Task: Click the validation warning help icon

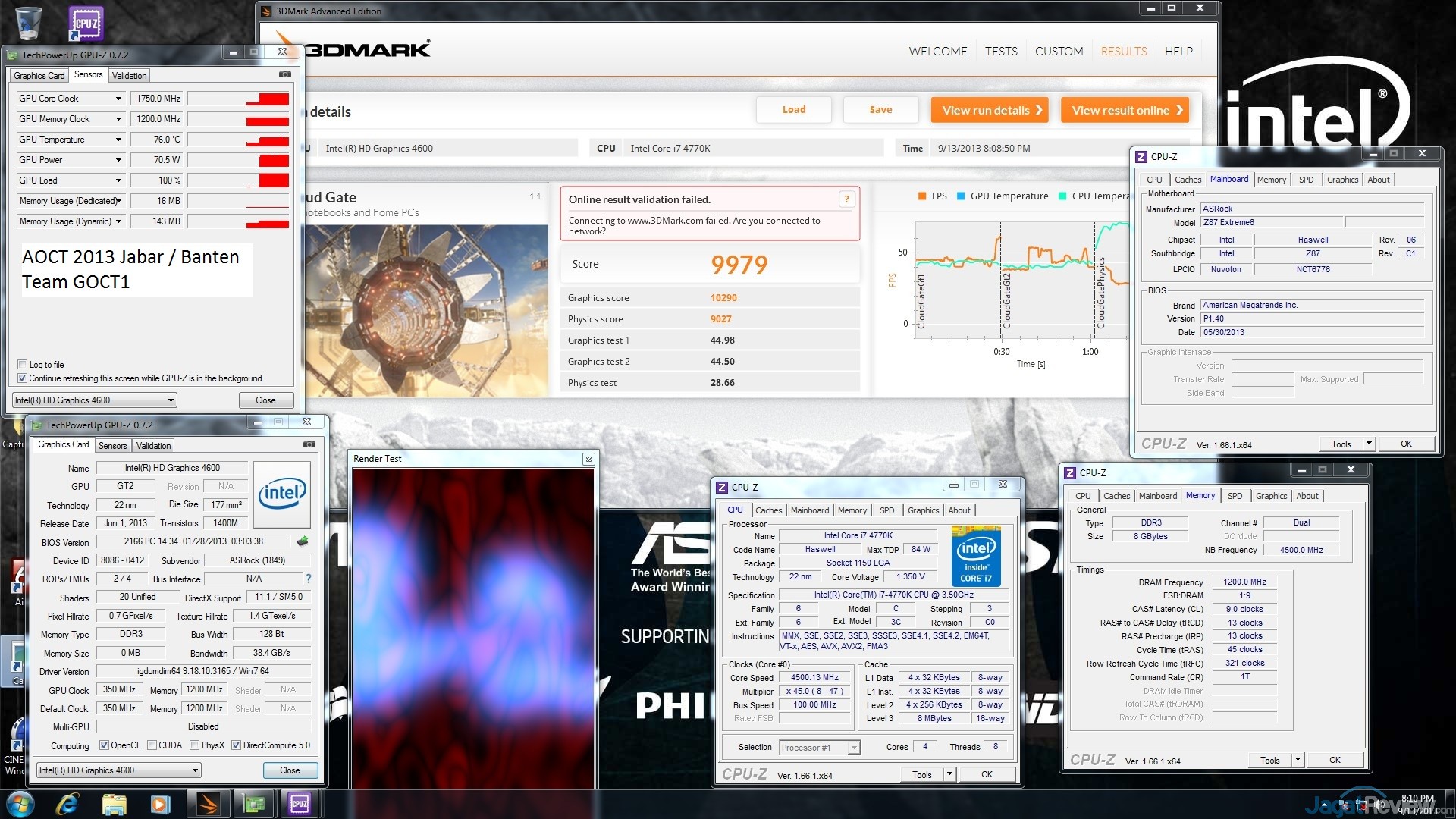Action: click(846, 199)
